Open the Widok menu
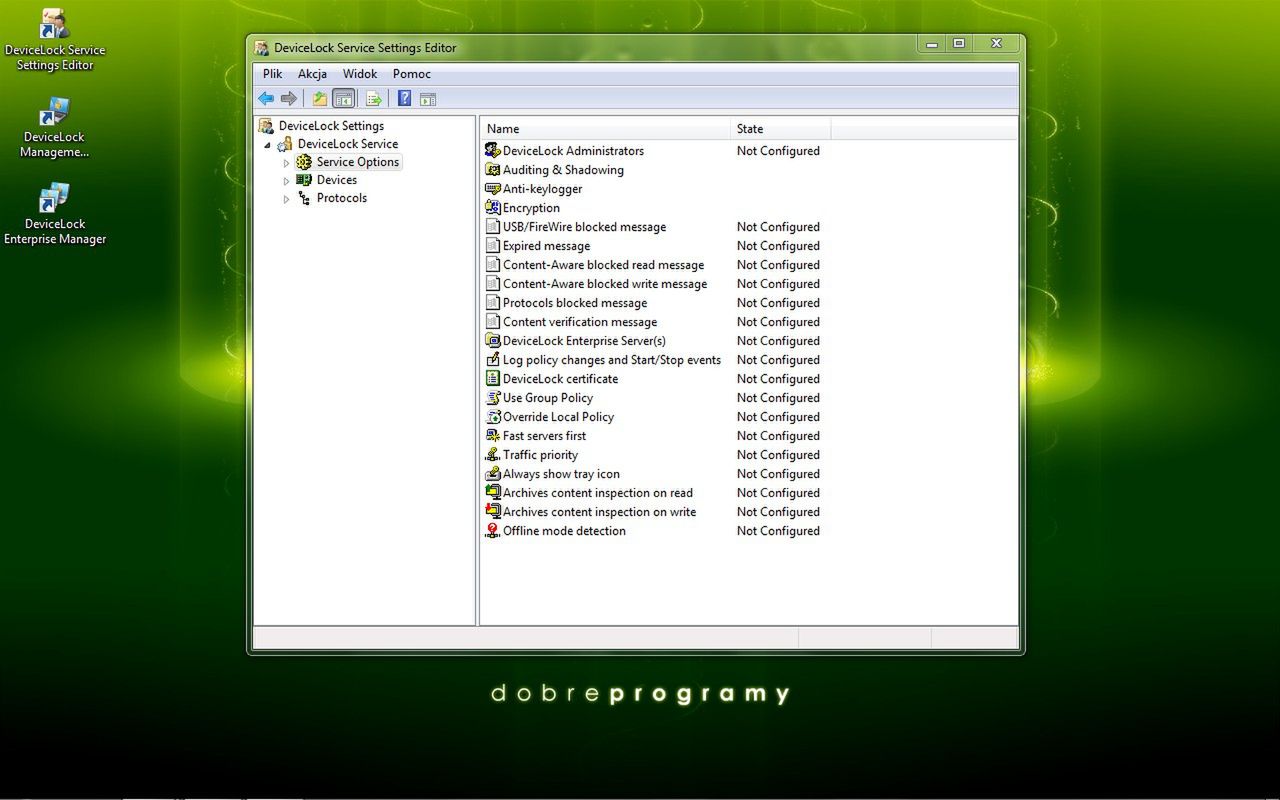 coord(360,74)
